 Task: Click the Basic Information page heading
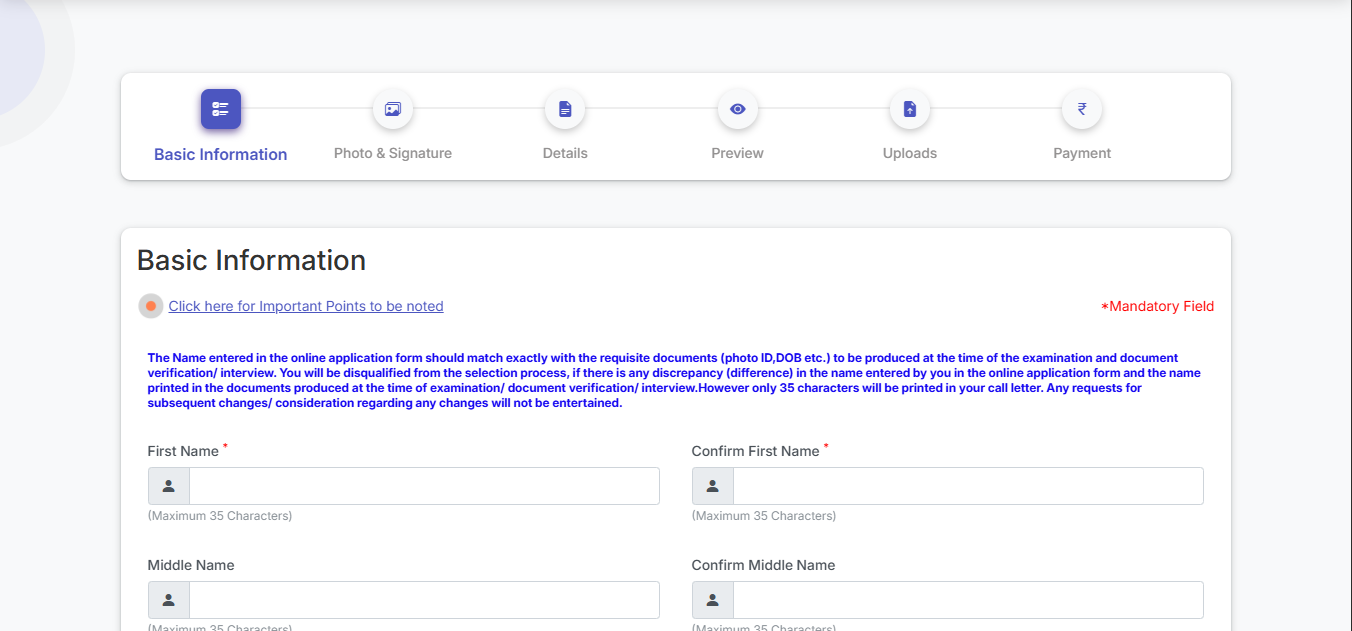(x=251, y=260)
